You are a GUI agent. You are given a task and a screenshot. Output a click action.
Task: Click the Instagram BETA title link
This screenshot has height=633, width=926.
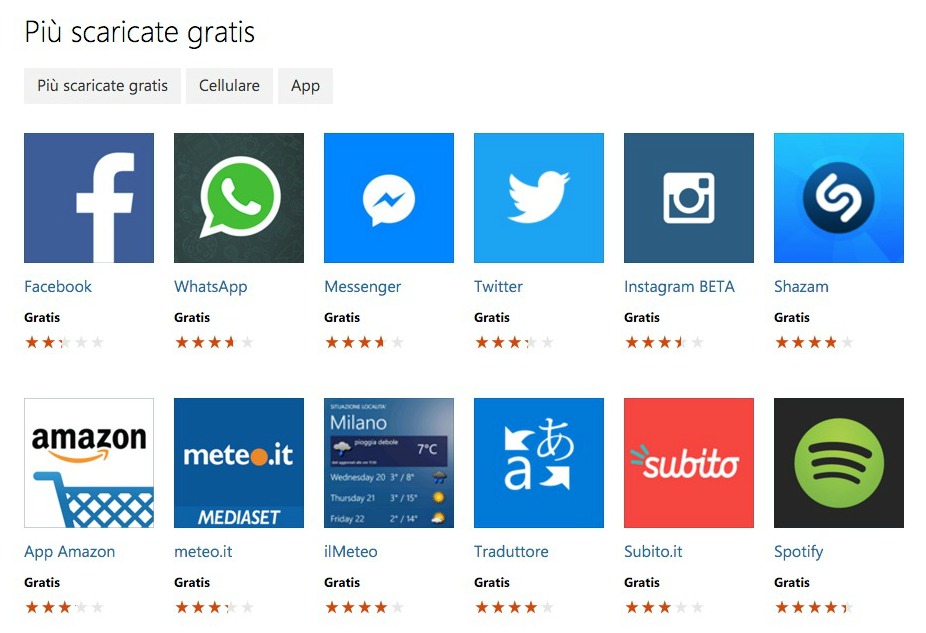tap(679, 286)
